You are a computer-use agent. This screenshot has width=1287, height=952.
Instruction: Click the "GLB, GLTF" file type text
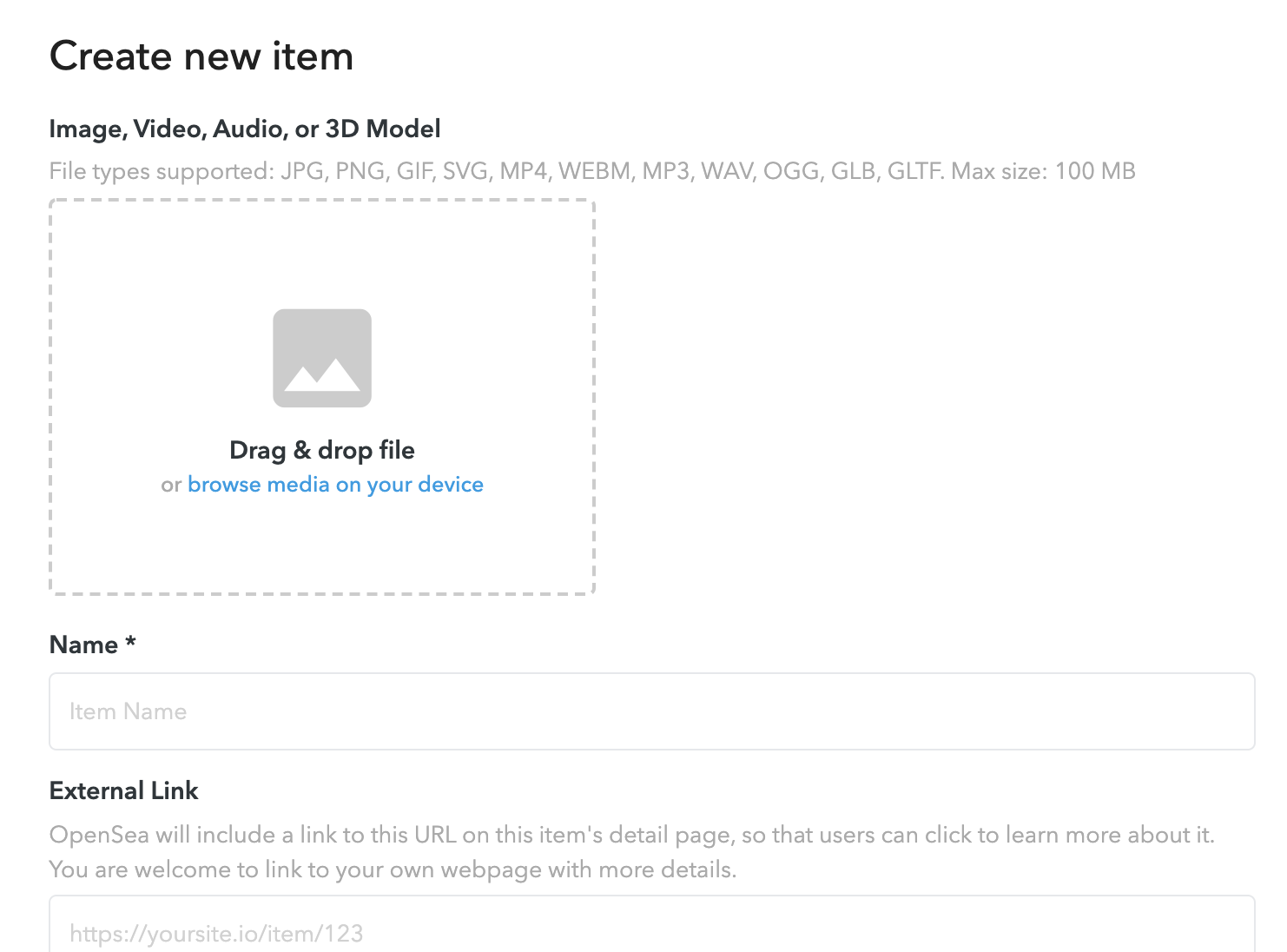[x=886, y=171]
